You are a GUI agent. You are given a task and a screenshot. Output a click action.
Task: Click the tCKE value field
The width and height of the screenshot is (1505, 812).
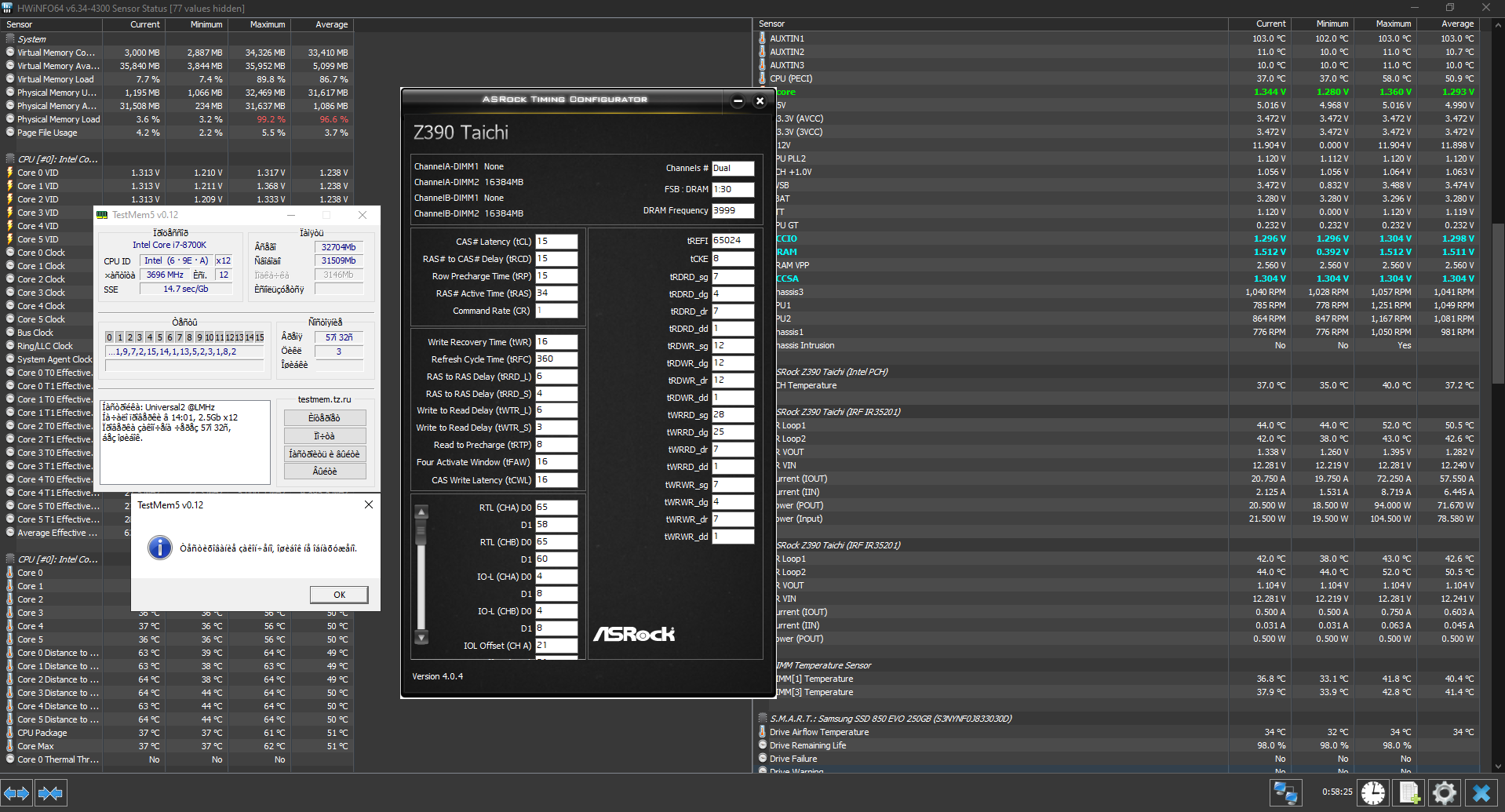coord(733,259)
